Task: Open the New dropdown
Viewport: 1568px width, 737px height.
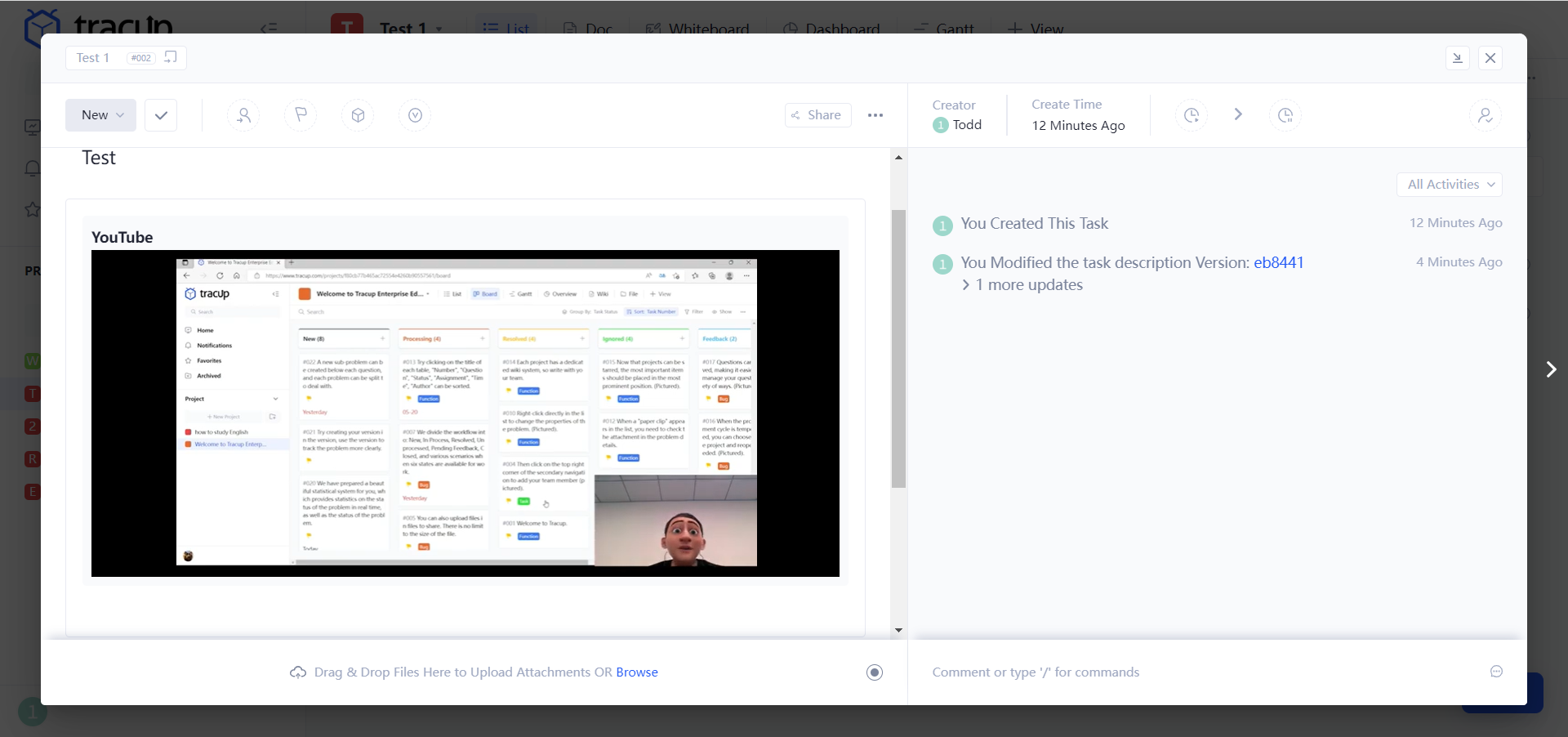Action: point(100,115)
